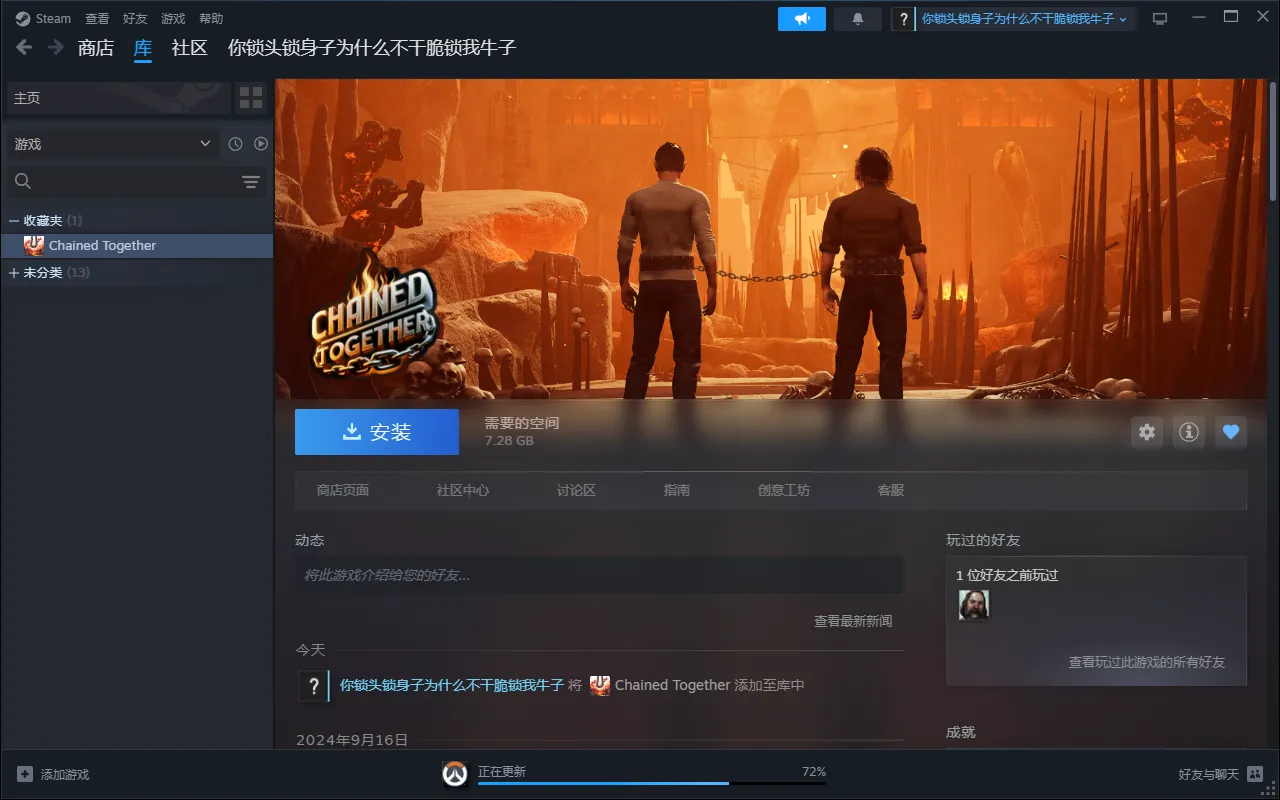Toggle favorite heart for Chained Together
1280x800 pixels.
click(1231, 432)
